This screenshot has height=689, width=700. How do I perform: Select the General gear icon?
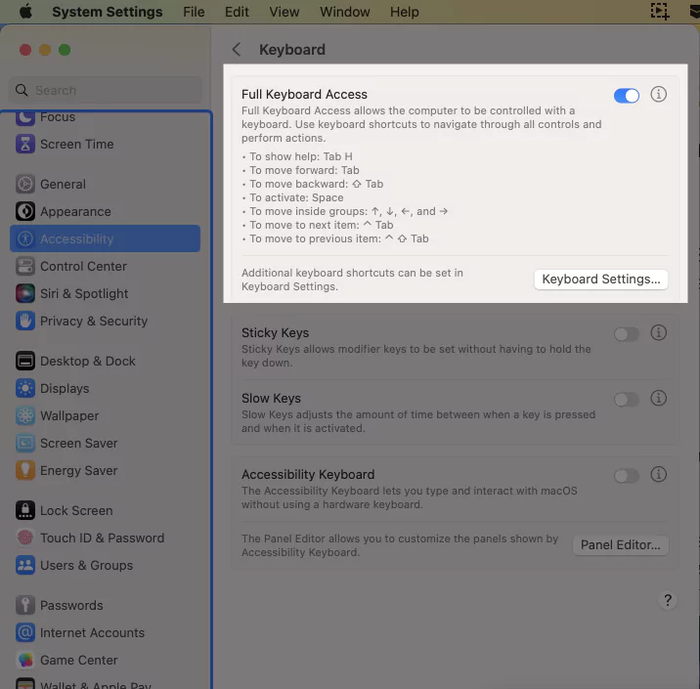pos(25,184)
